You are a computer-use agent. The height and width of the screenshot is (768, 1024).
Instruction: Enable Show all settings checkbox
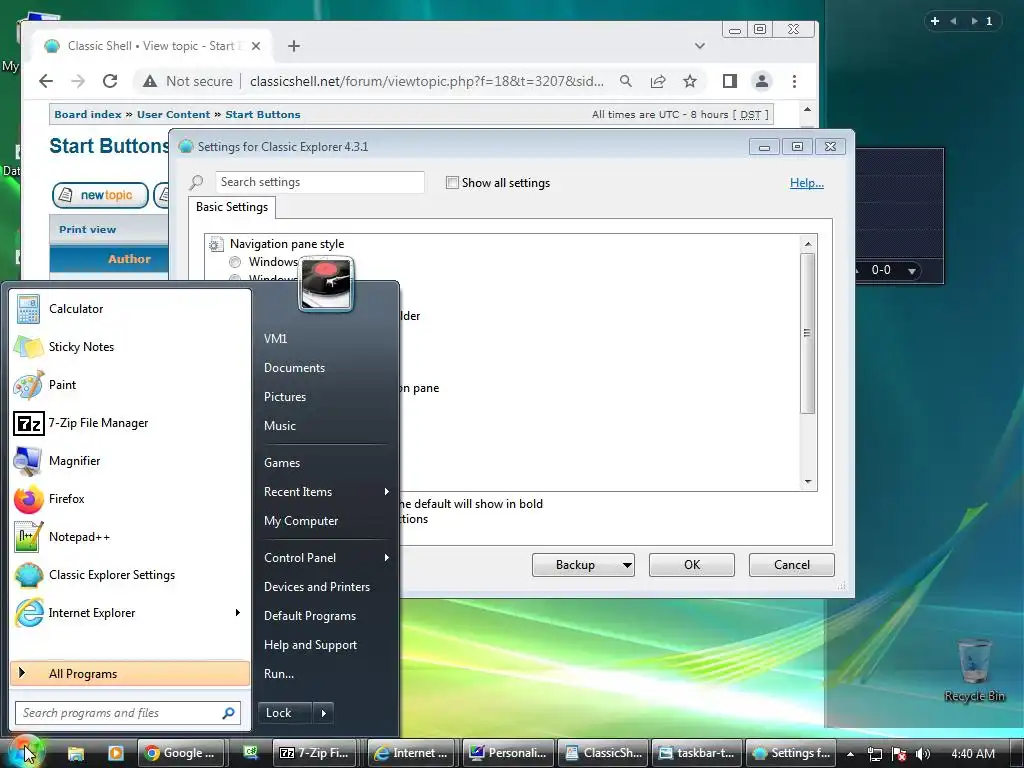pyautogui.click(x=452, y=183)
